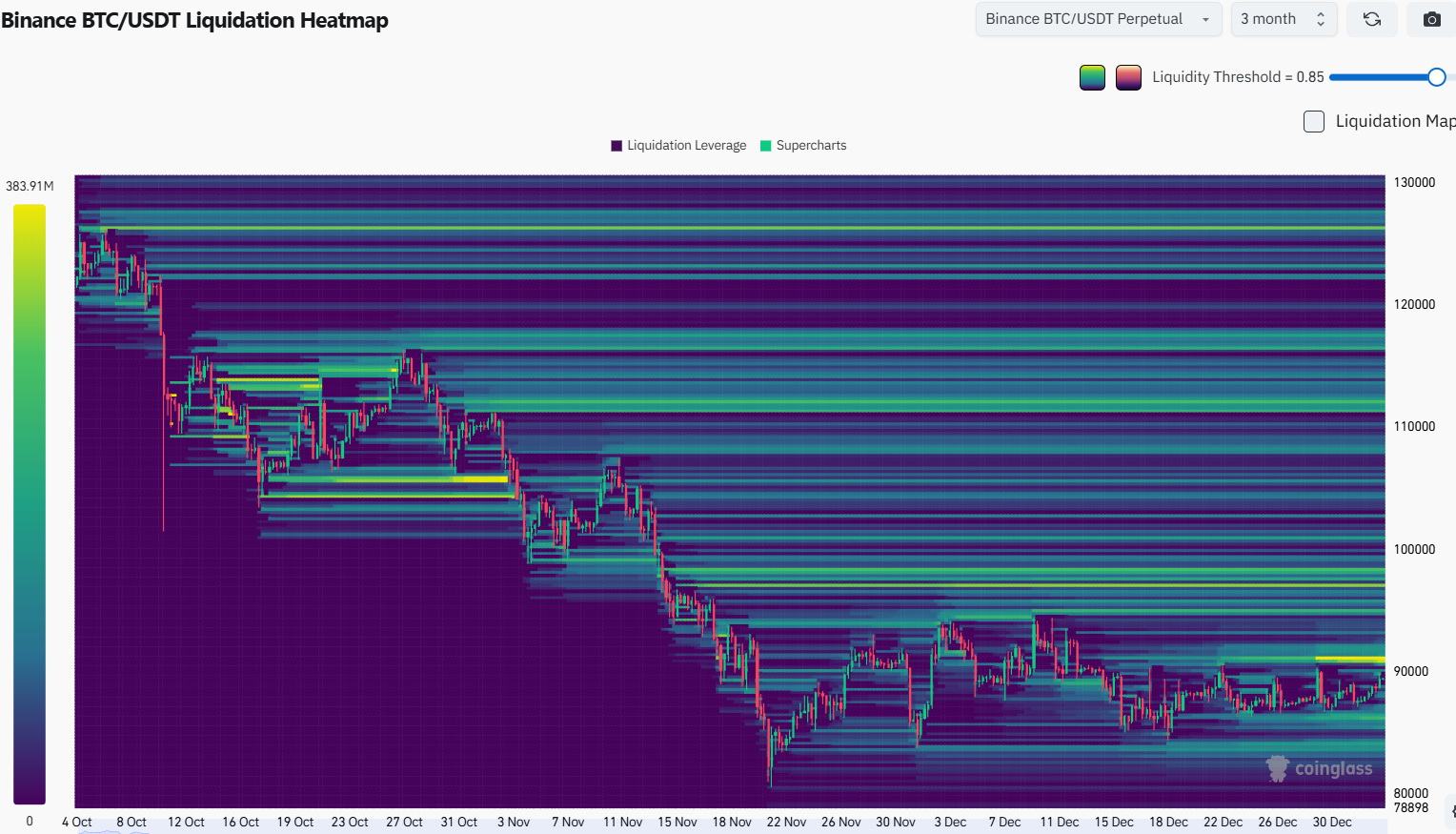This screenshot has width=1456, height=834.
Task: Click the coinglass watermark logo
Action: 1319,768
